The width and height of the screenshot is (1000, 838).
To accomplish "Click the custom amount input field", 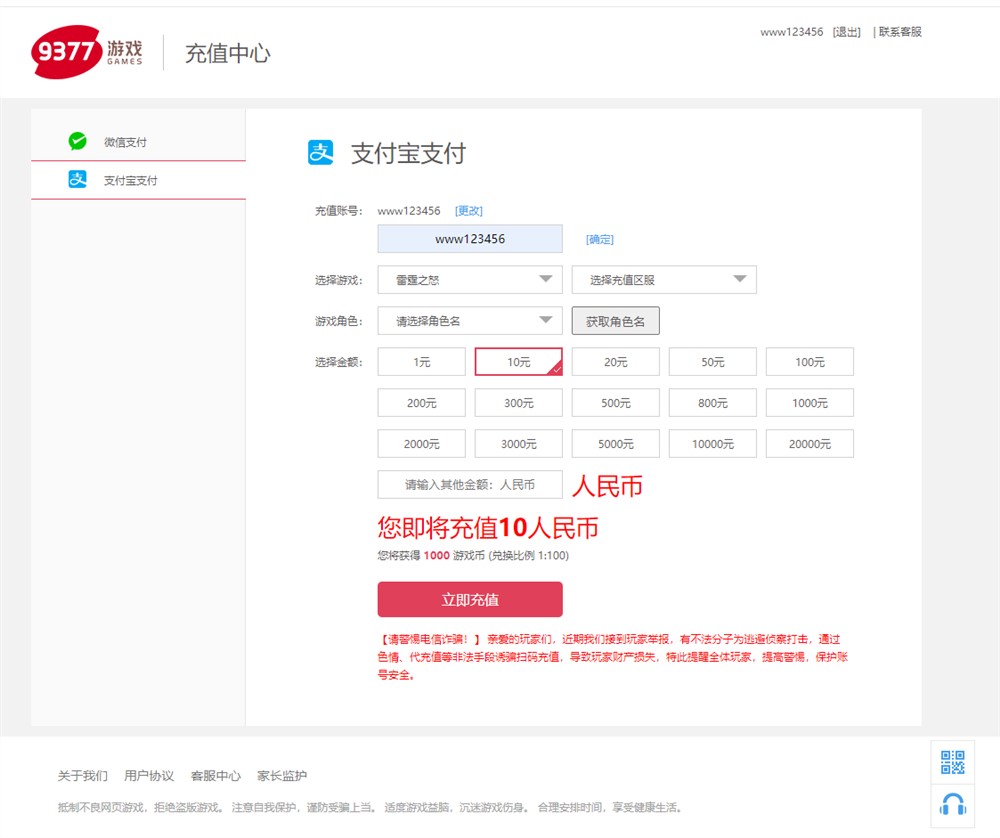I will click(x=470, y=484).
